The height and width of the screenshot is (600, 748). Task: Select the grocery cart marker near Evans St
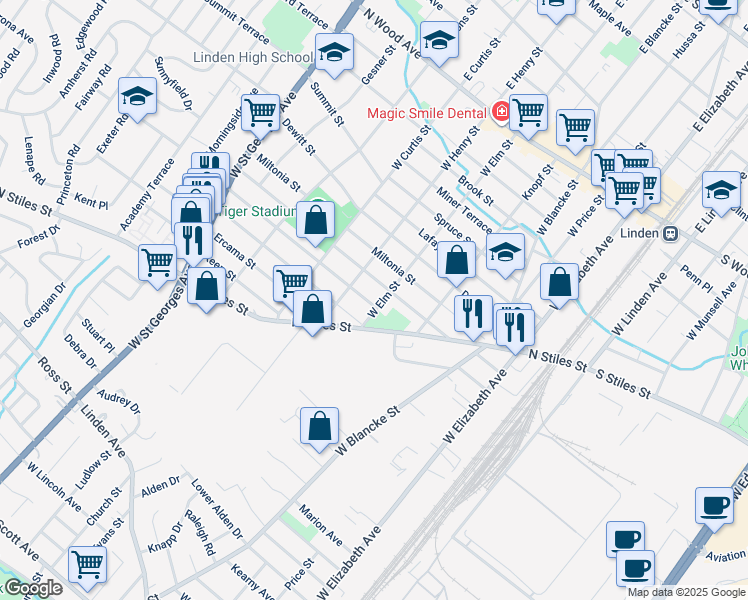(88, 564)
